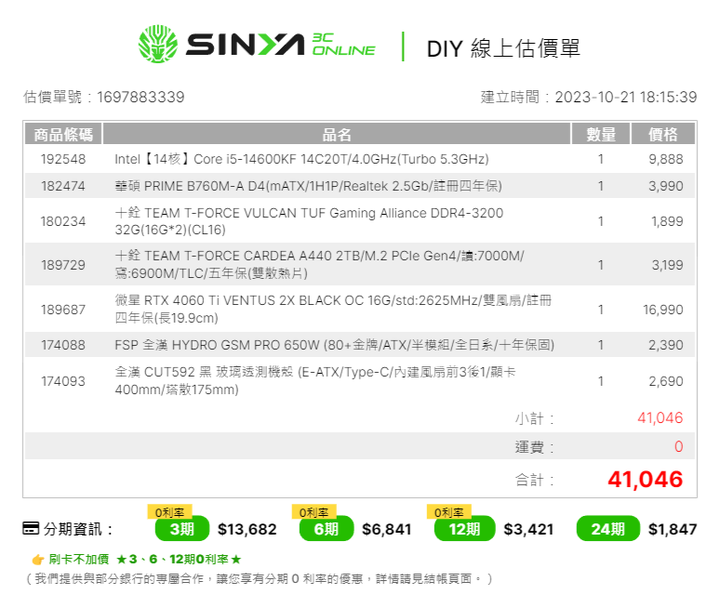The image size is (720, 608).
Task: Click the Intel Core i5-14600KF product name
Action: point(302,159)
